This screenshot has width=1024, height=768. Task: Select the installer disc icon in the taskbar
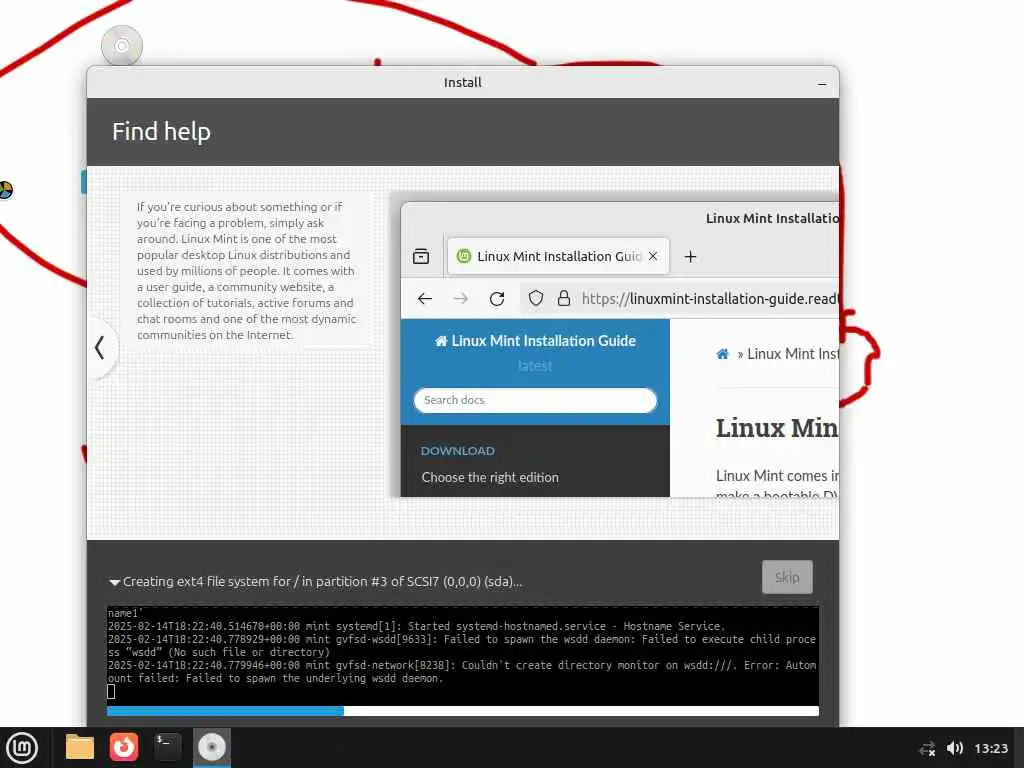click(212, 747)
